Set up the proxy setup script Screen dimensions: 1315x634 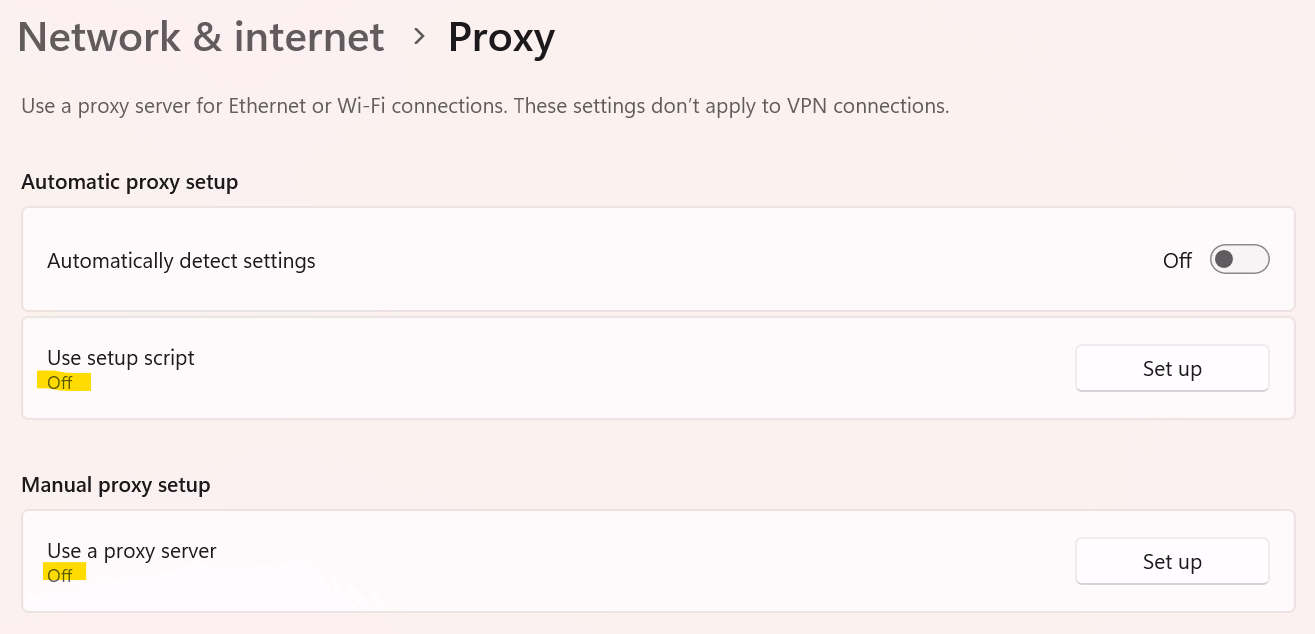[1172, 369]
